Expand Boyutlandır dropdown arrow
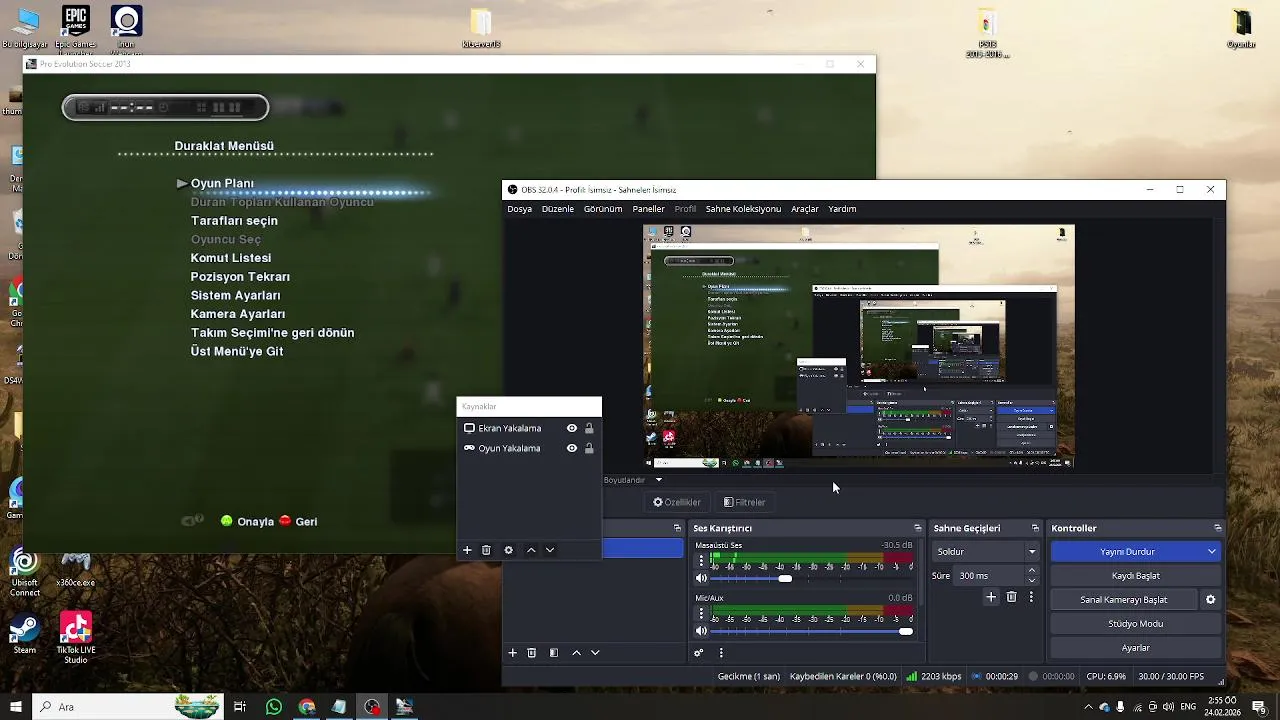1280x720 pixels. pyautogui.click(x=658, y=480)
